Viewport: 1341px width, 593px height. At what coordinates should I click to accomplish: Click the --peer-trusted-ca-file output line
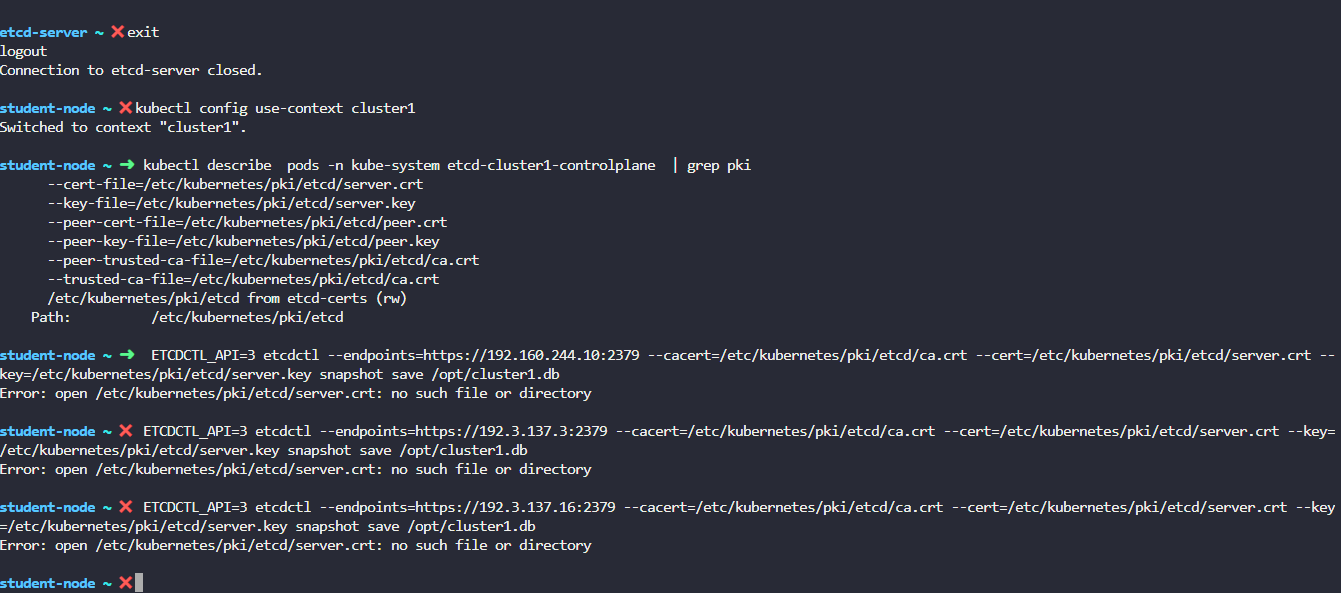(263, 260)
